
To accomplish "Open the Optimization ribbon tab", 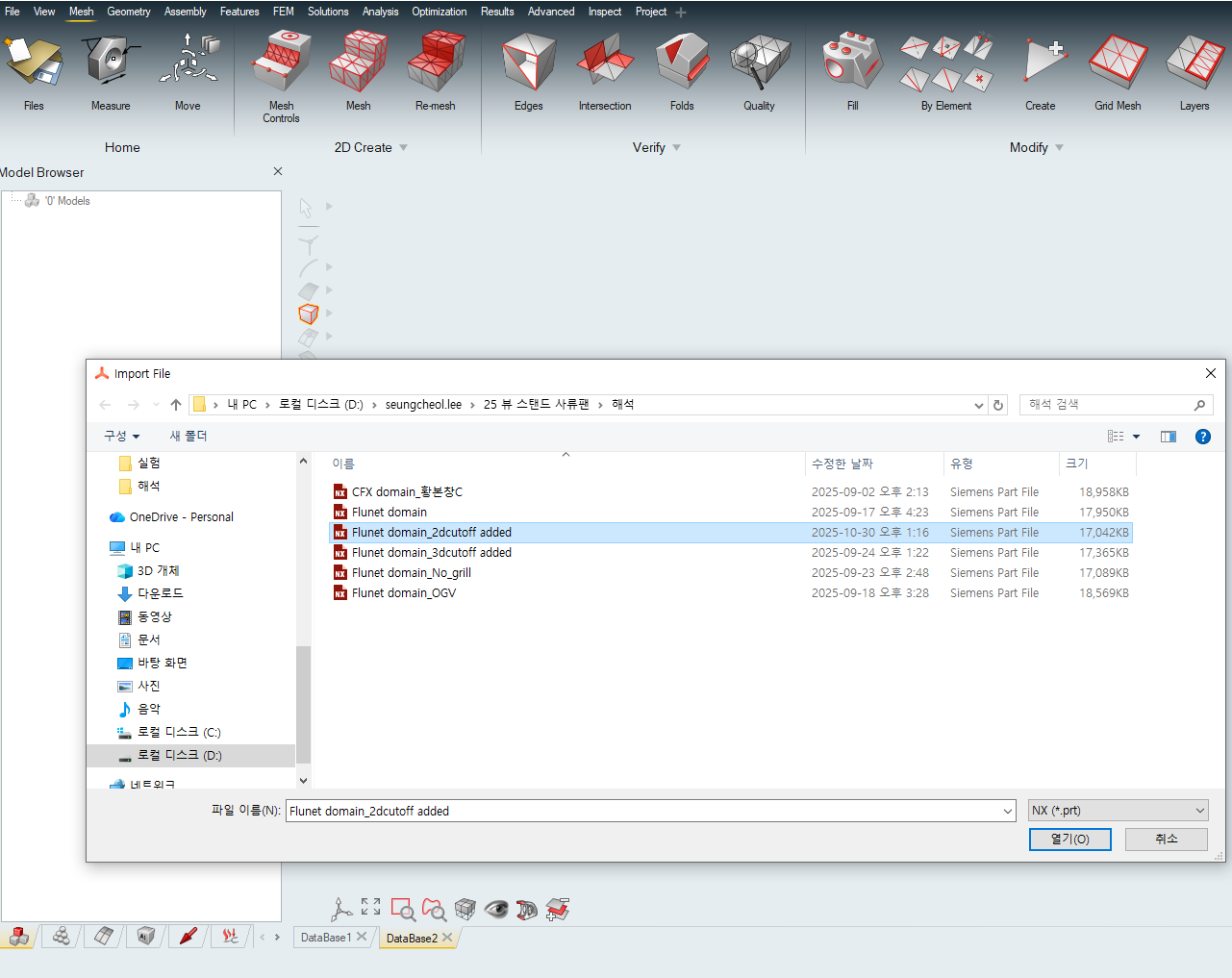I will [440, 12].
